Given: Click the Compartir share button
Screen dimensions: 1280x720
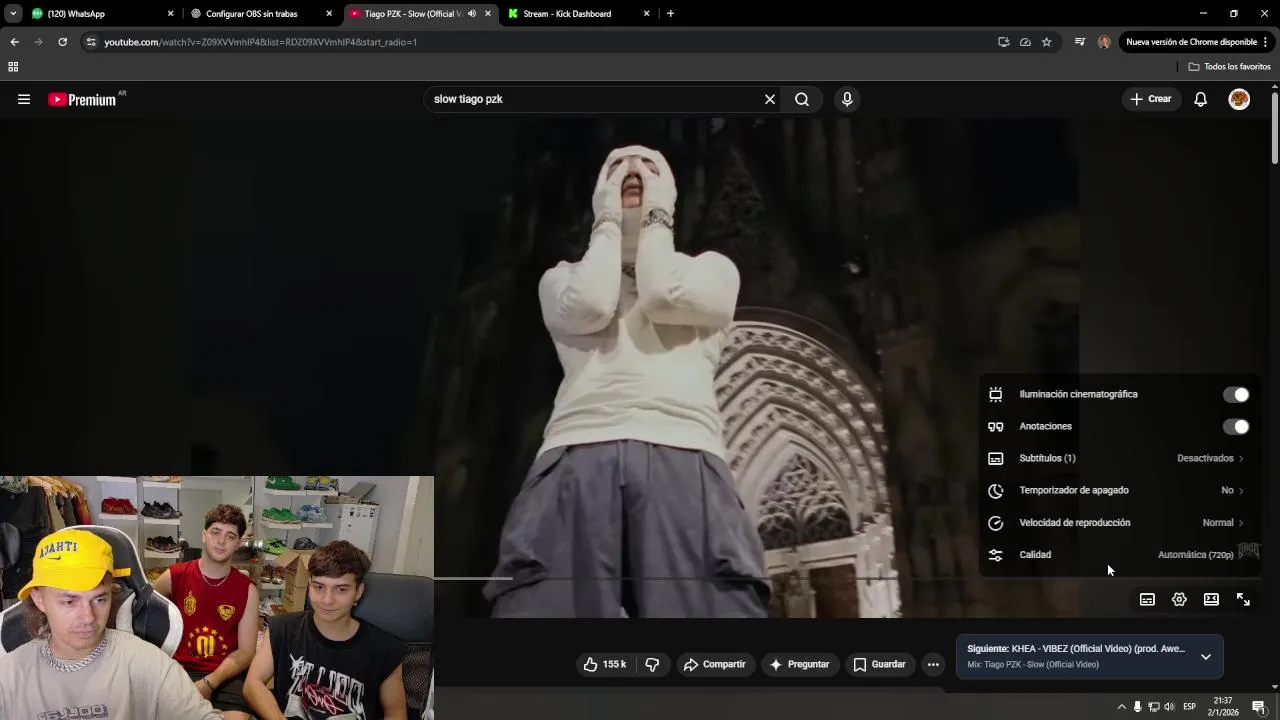Looking at the screenshot, I should point(715,664).
